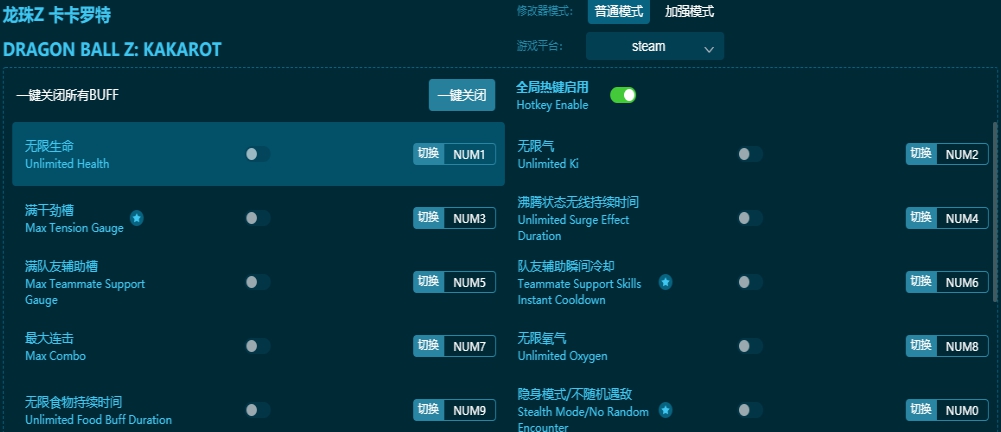Enable Unlimited Oxygen toggle
The width and height of the screenshot is (1001, 432).
750,346
